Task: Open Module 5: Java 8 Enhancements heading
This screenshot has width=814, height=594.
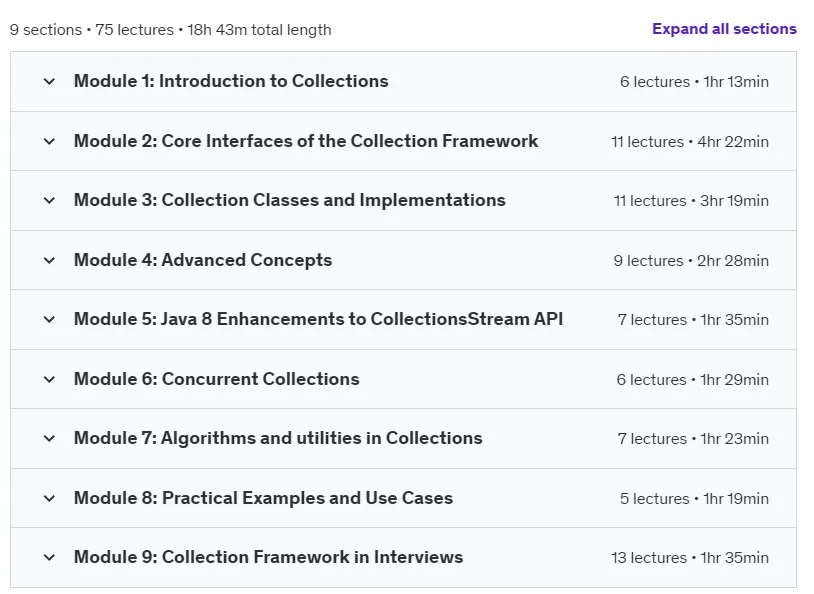Action: pyautogui.click(x=318, y=319)
